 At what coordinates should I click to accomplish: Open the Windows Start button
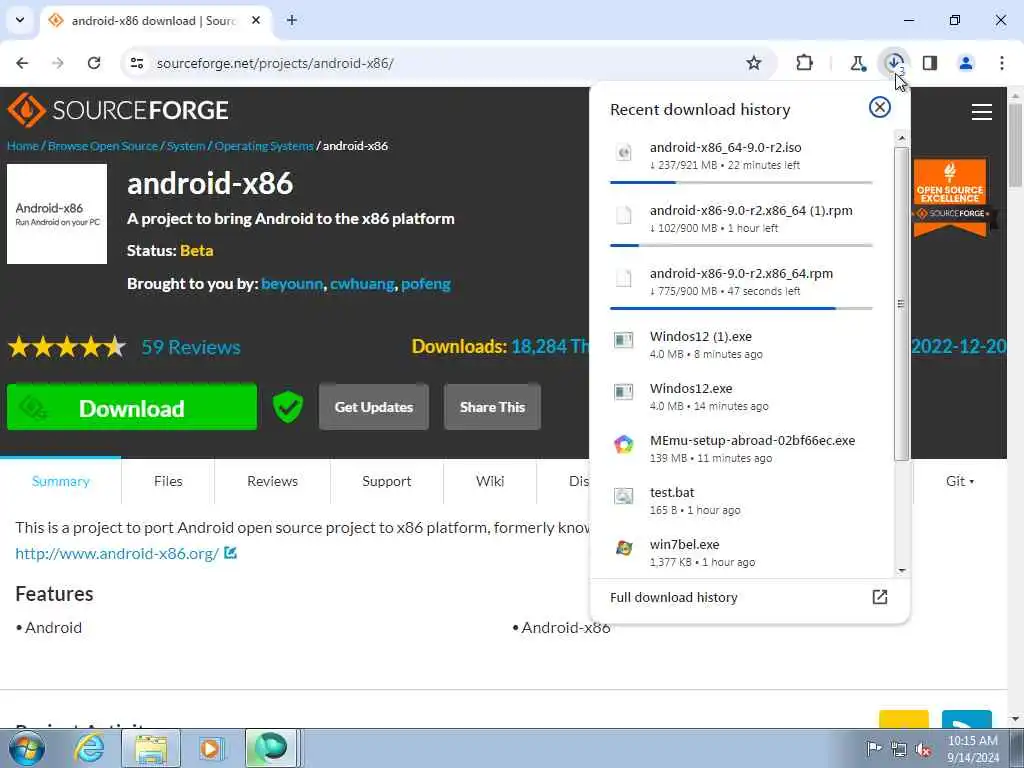[26, 748]
